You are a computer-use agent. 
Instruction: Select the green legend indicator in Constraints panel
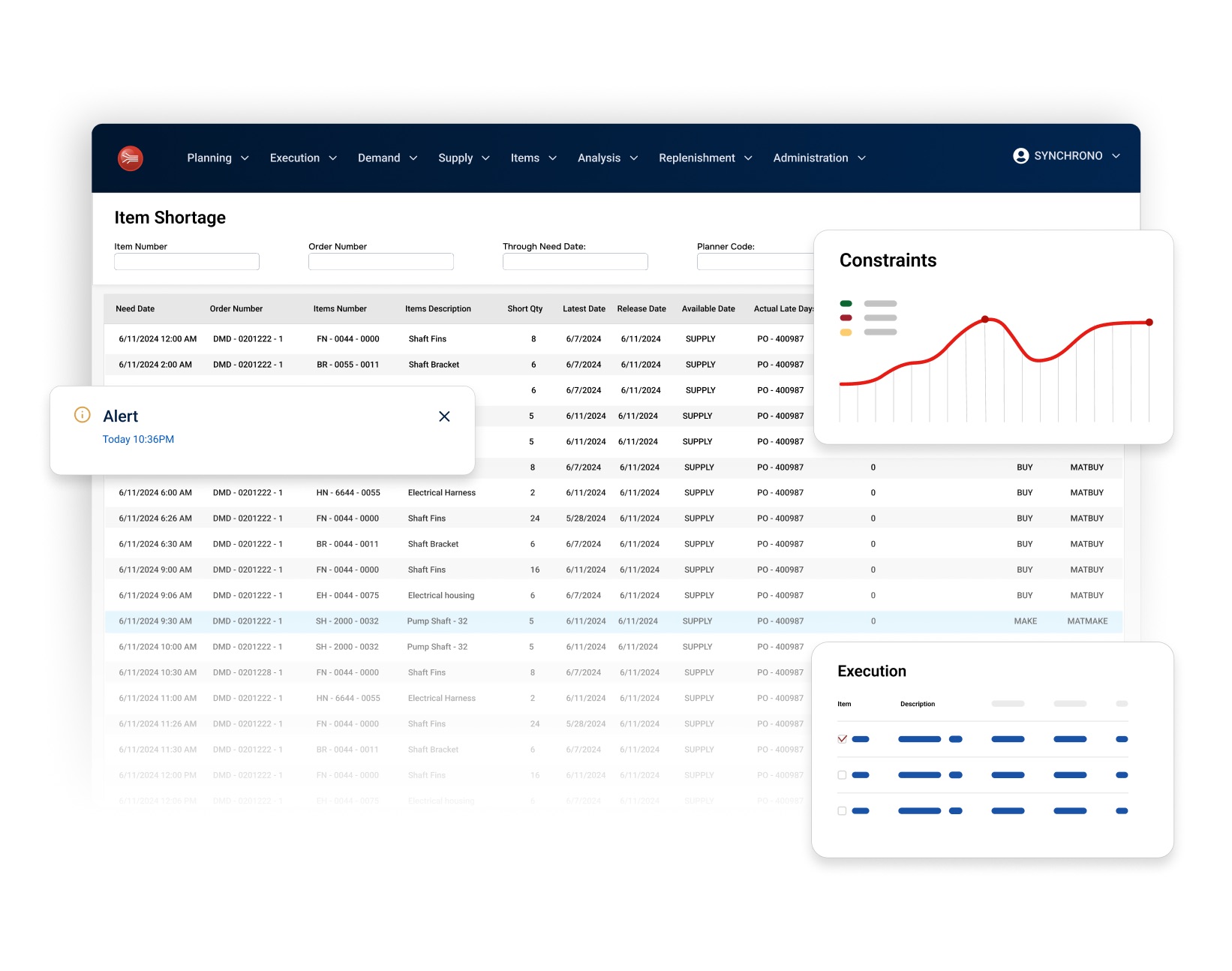(846, 303)
